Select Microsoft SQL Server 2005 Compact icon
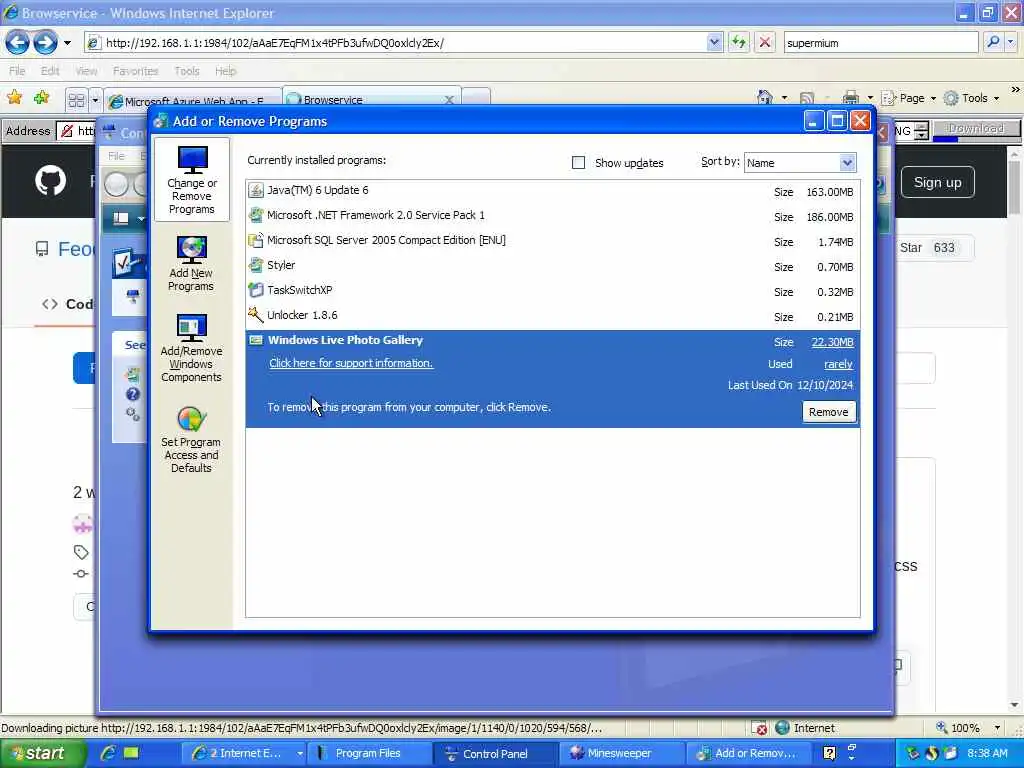1024x768 pixels. click(256, 240)
